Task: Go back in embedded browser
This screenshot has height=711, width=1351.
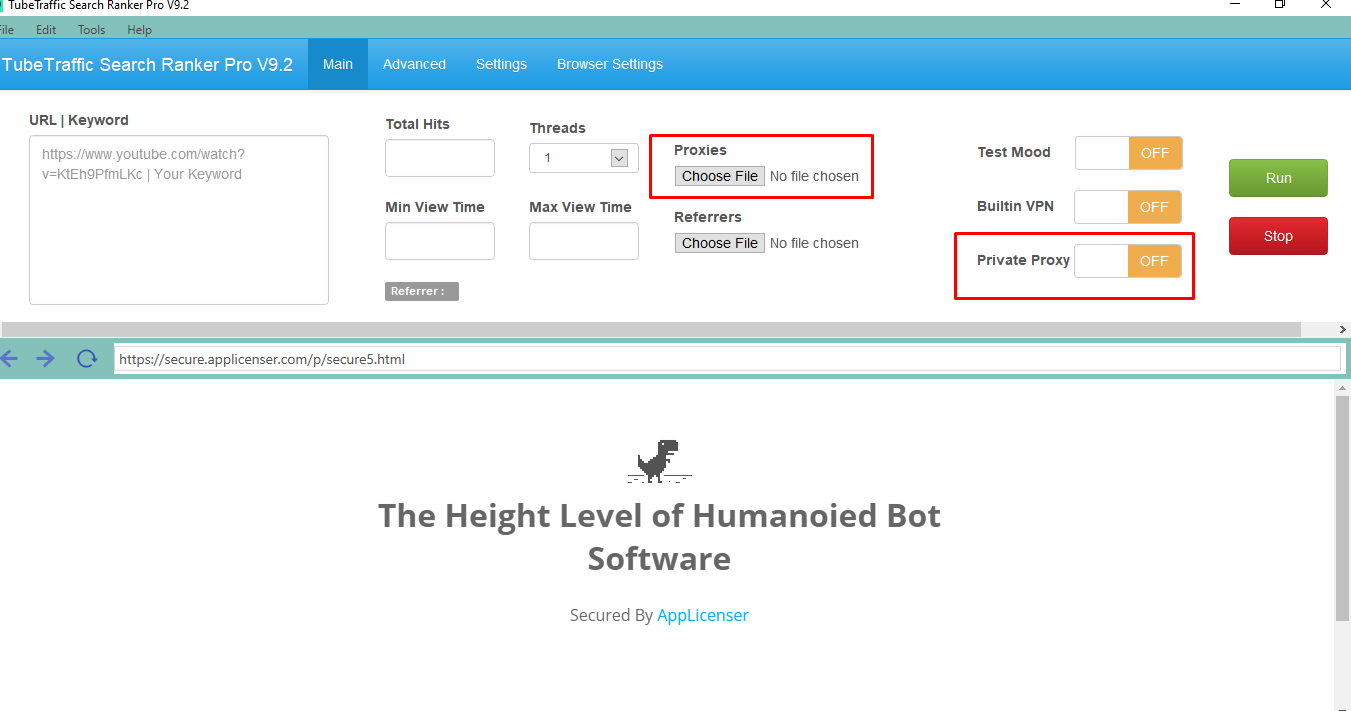Action: click(9, 358)
